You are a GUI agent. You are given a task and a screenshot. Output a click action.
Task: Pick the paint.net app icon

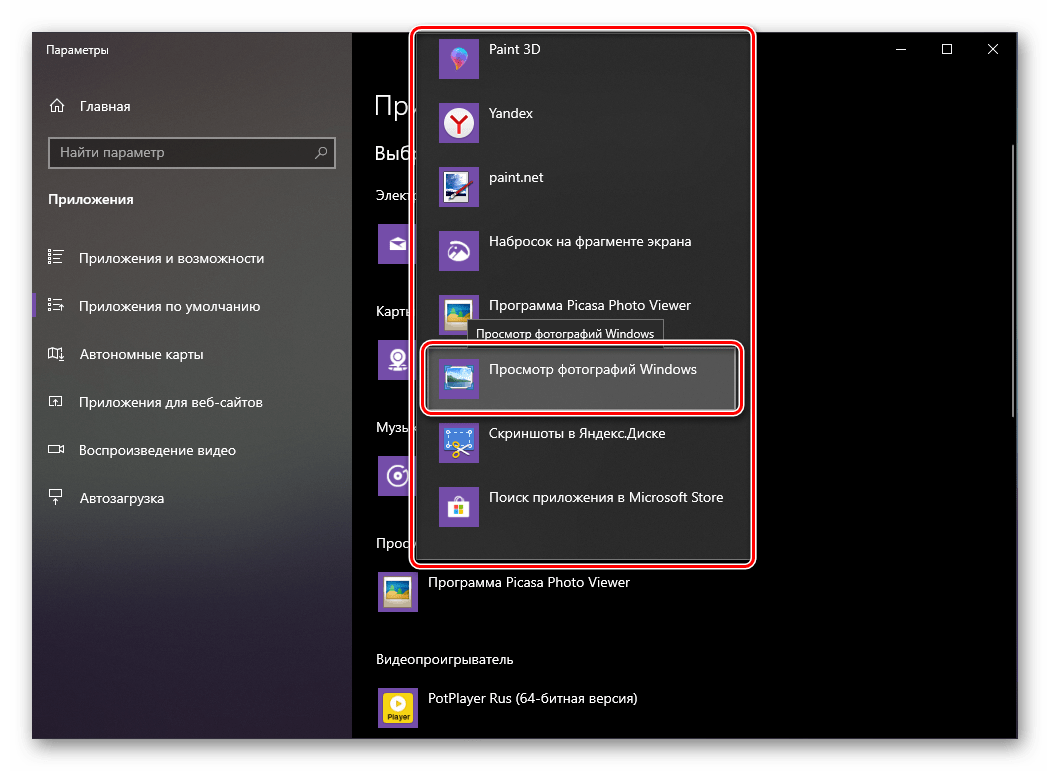(459, 187)
